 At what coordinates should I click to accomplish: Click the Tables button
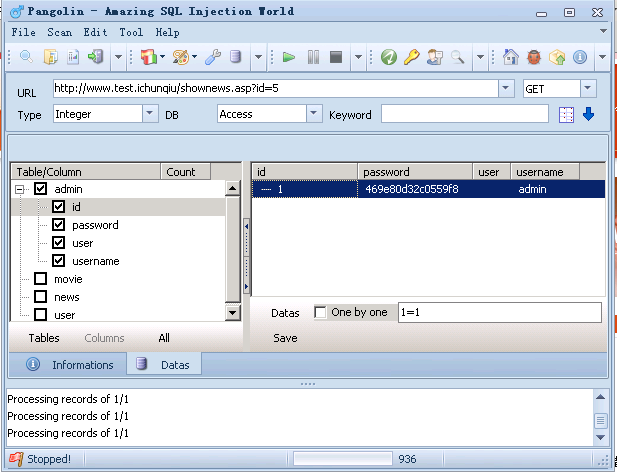click(44, 338)
